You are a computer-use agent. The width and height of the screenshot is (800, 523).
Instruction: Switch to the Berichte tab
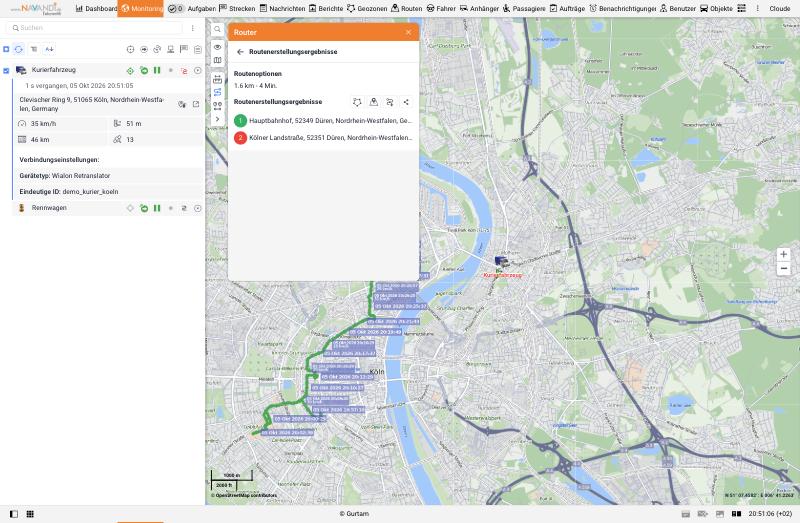click(x=326, y=9)
